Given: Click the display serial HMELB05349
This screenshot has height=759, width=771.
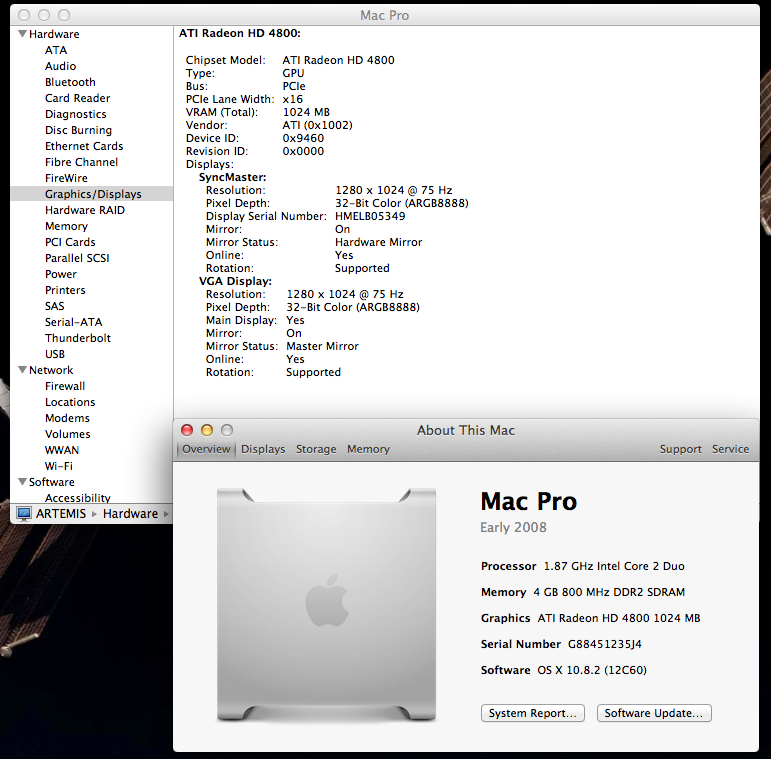Looking at the screenshot, I should (x=370, y=216).
